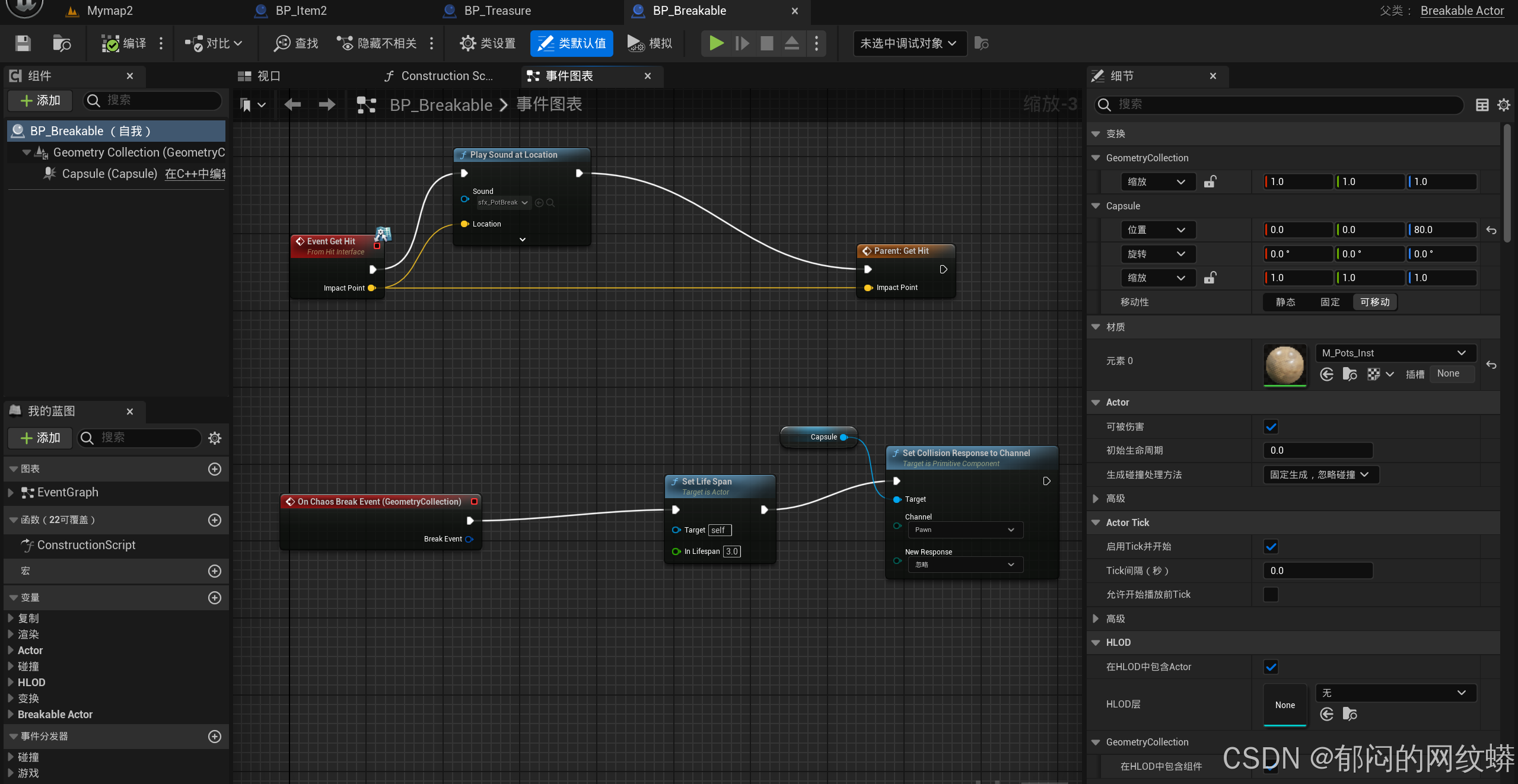Open the Construction Script graph tab

[x=446, y=76]
